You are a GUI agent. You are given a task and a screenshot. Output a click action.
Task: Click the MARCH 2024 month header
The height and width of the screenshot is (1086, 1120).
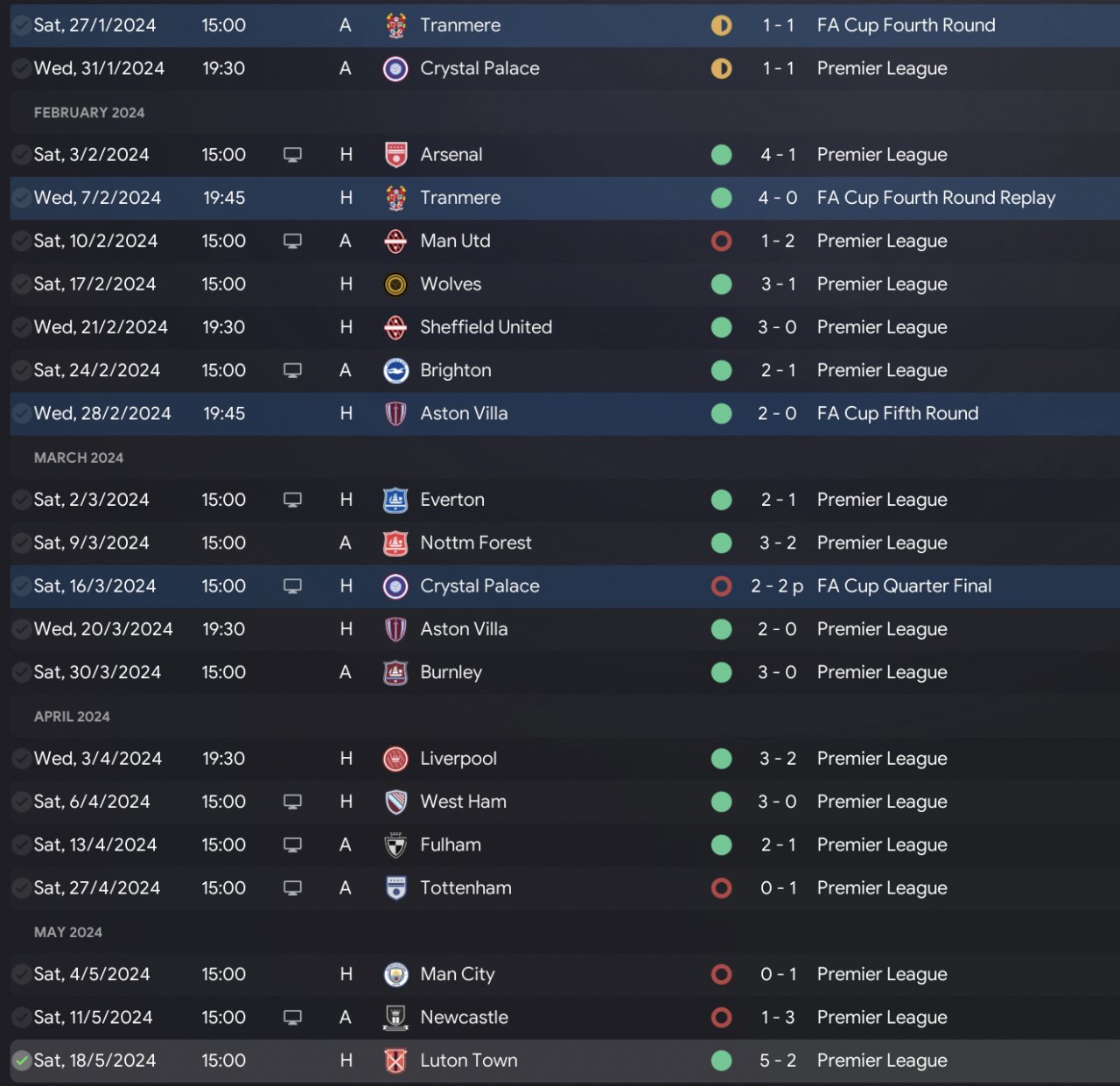79,458
